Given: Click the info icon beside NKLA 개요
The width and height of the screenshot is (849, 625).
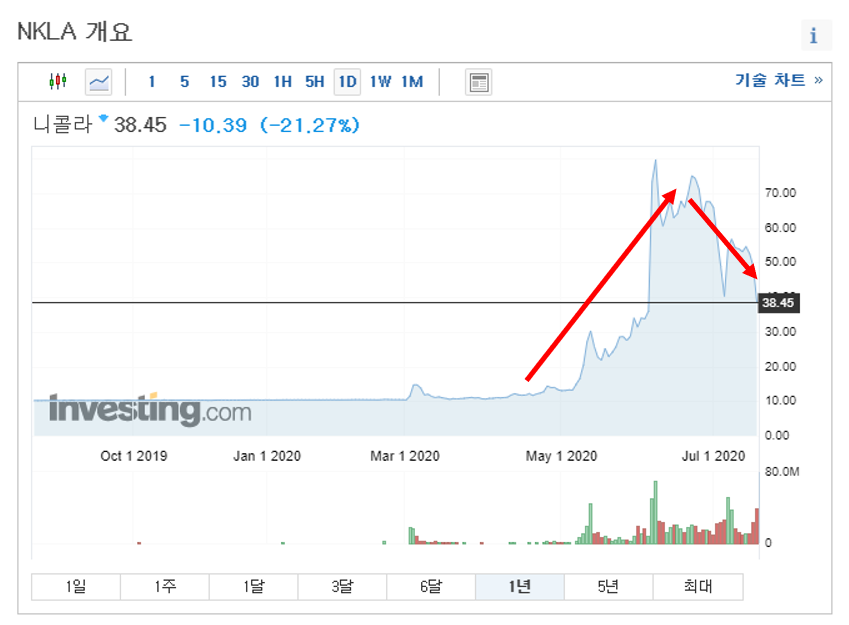Looking at the screenshot, I should pyautogui.click(x=815, y=36).
